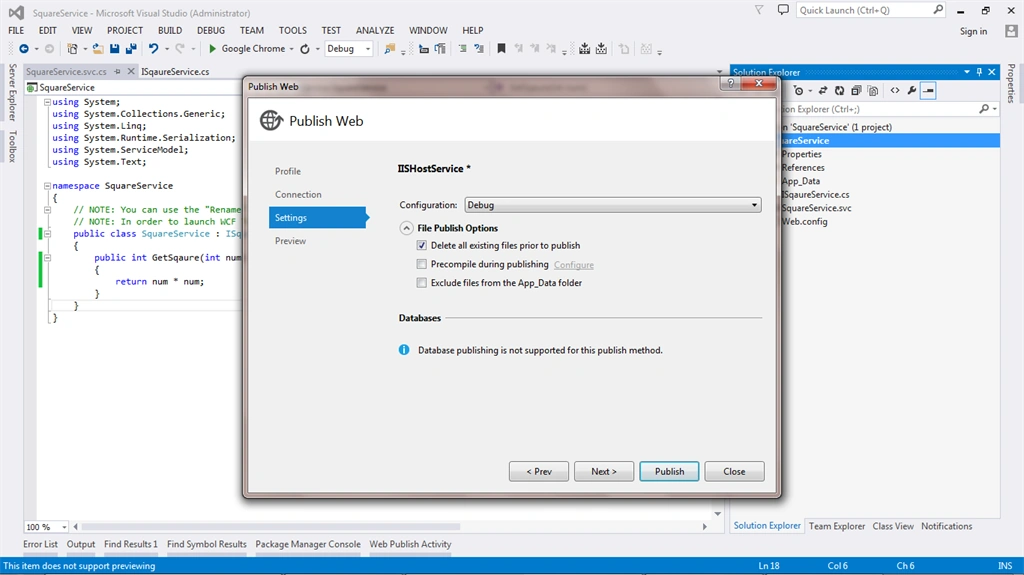Click the Properties wrench icon
Image resolution: width=1024 pixels, height=575 pixels.
[912, 91]
